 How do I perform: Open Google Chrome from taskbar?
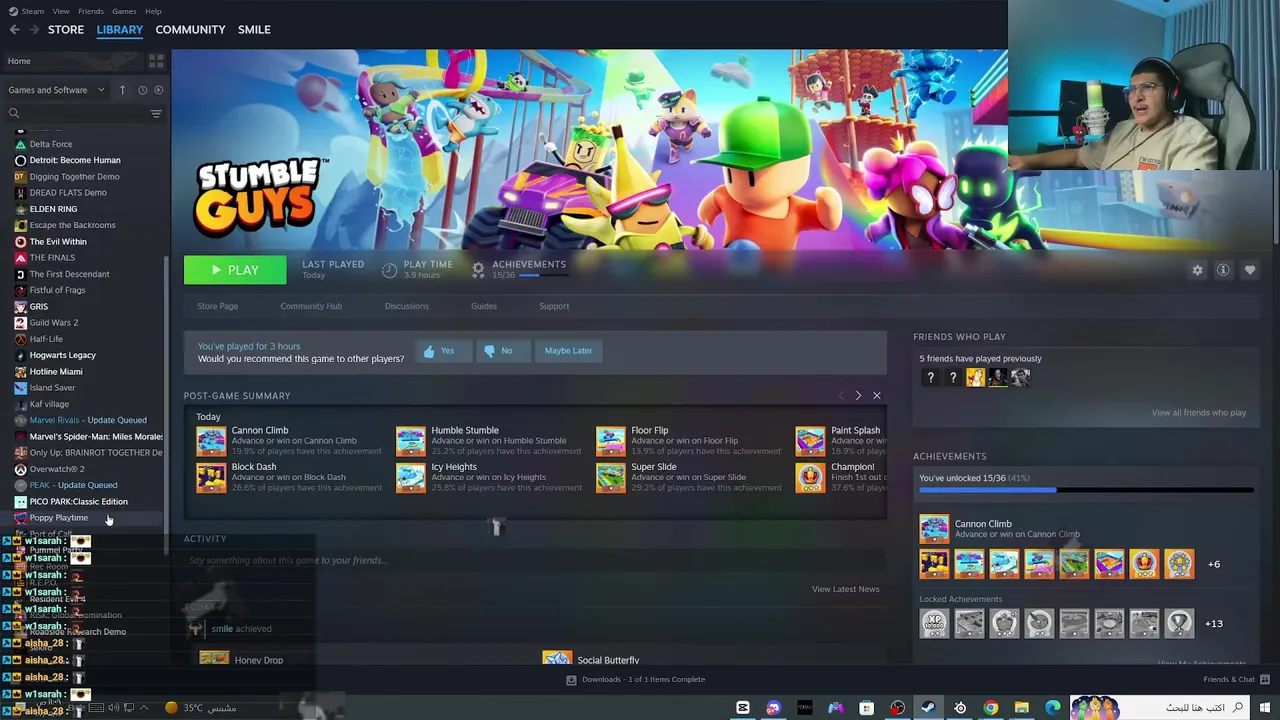click(990, 708)
